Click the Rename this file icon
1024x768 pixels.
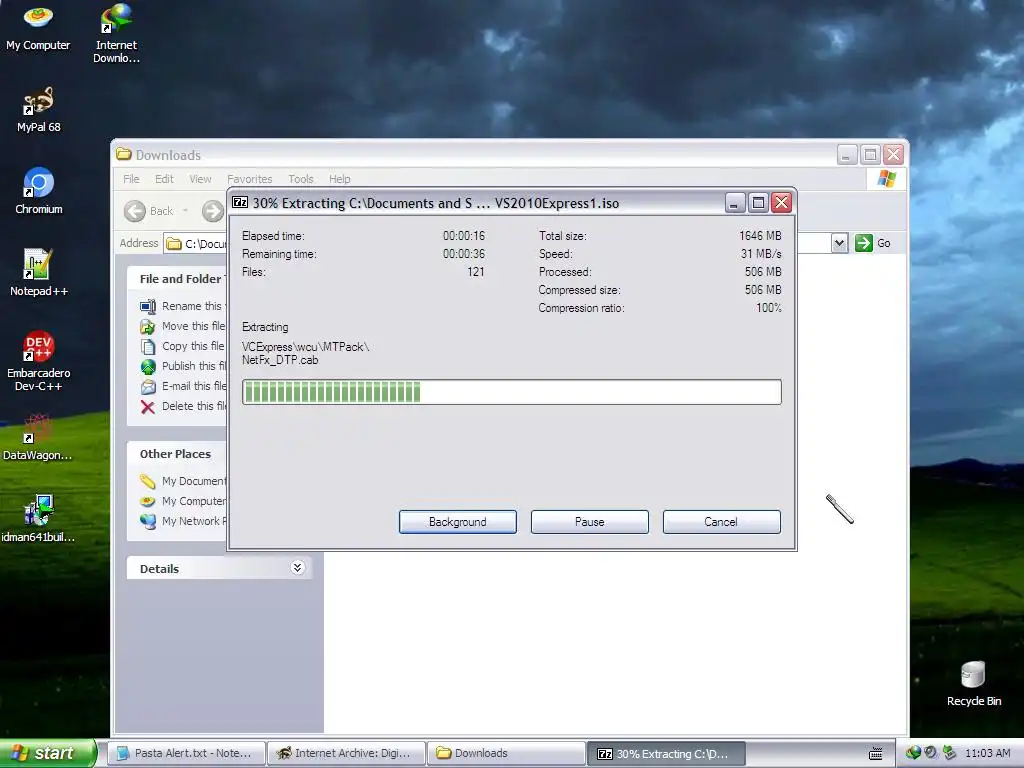tap(148, 306)
